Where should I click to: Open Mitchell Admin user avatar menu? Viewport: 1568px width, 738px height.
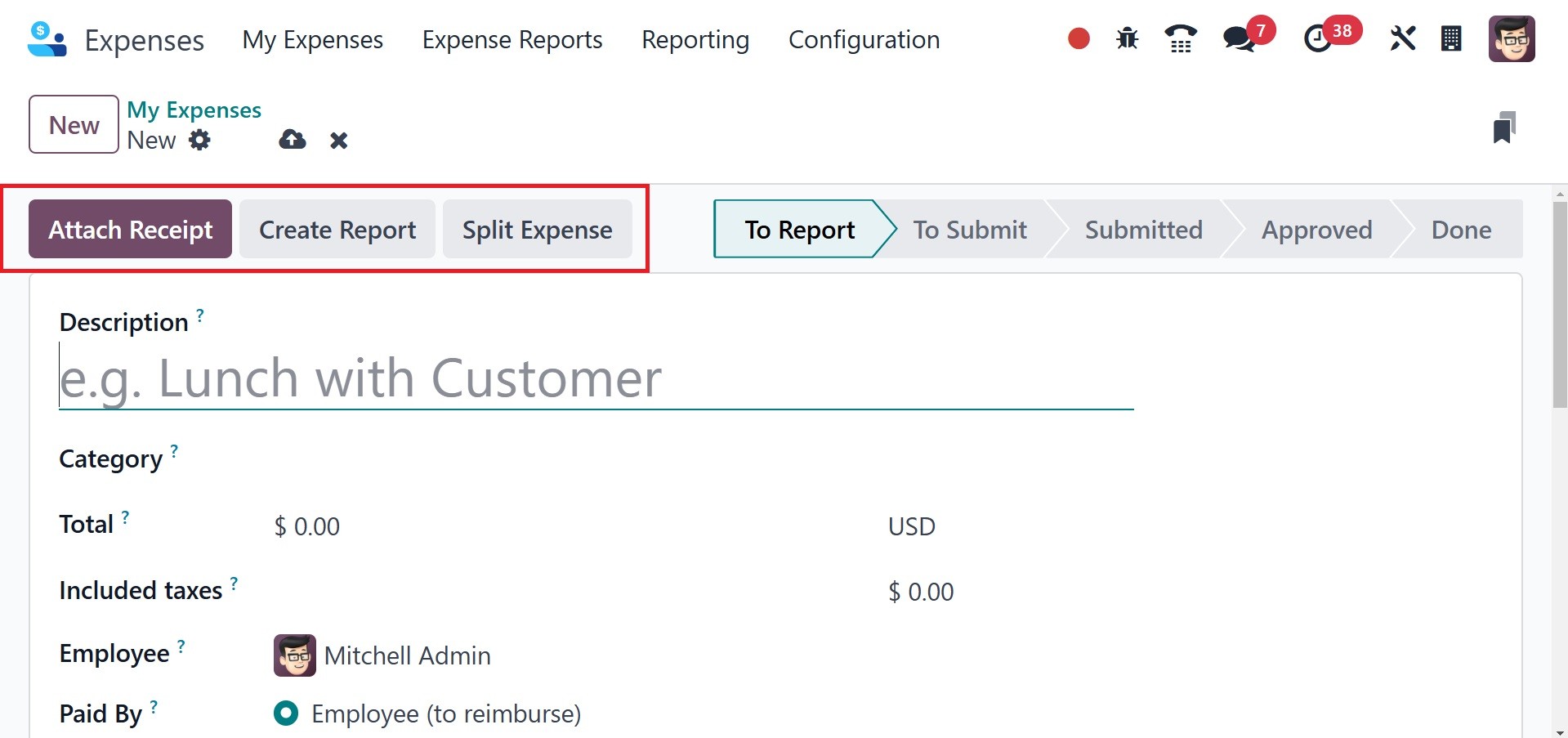(x=1511, y=38)
